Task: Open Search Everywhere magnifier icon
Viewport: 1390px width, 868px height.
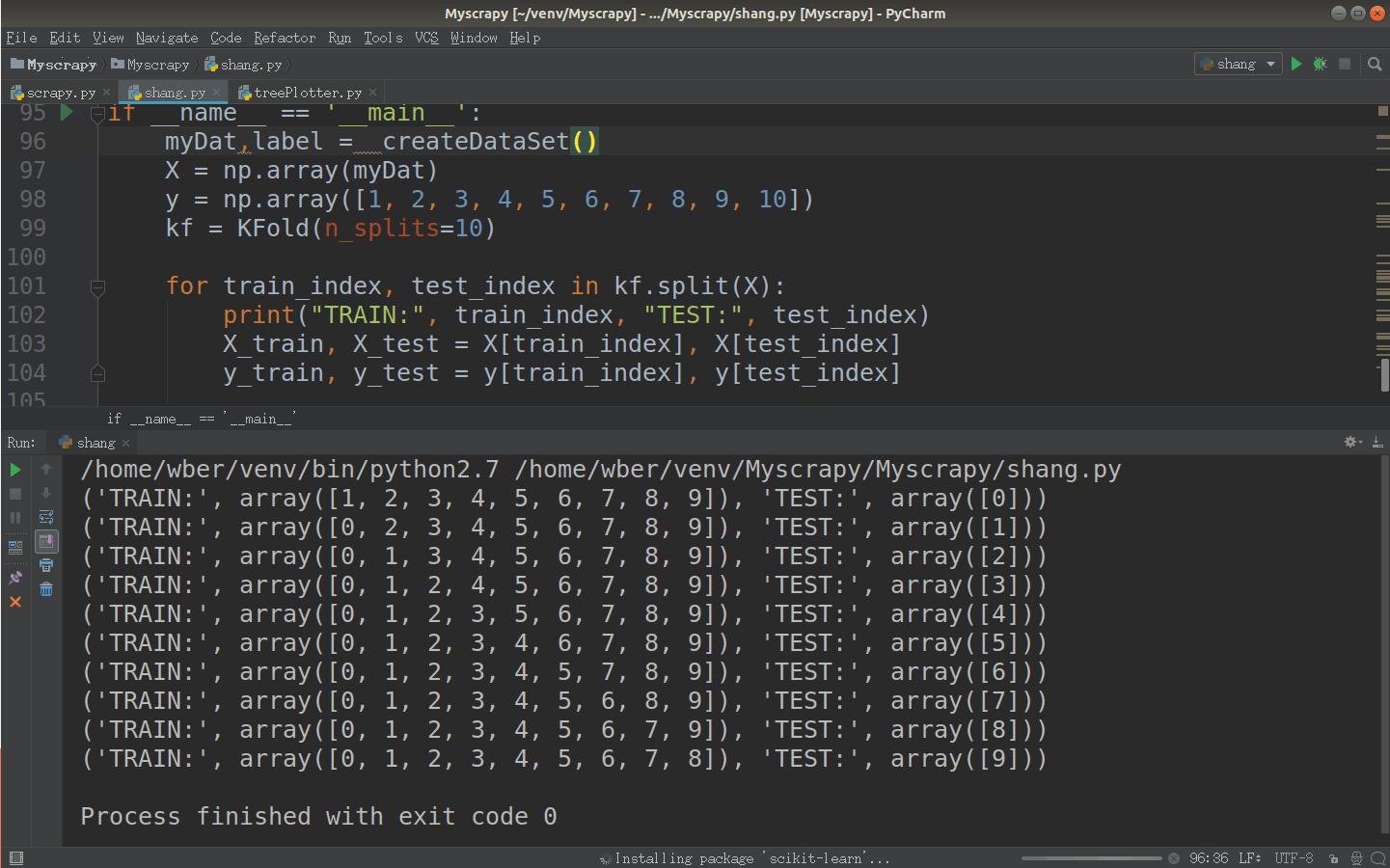Action: 1375,64
